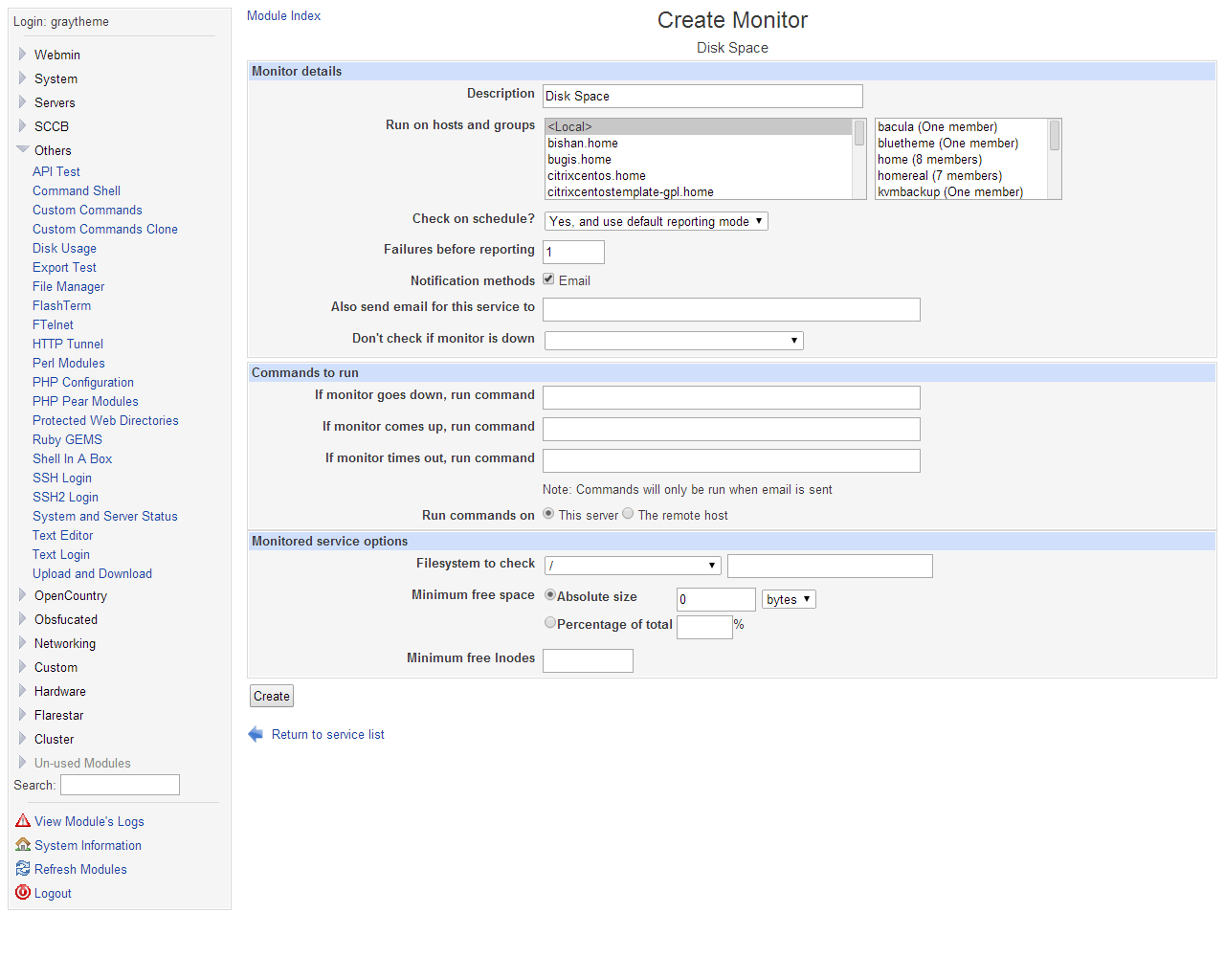Click the Description text field
Viewport: 1225px width, 980px height.
point(702,96)
